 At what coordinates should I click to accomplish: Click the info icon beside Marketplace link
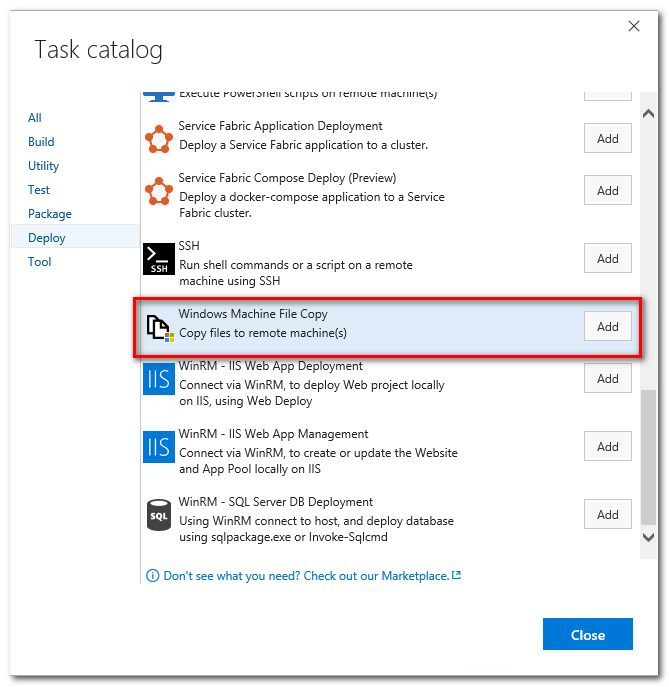[x=152, y=576]
